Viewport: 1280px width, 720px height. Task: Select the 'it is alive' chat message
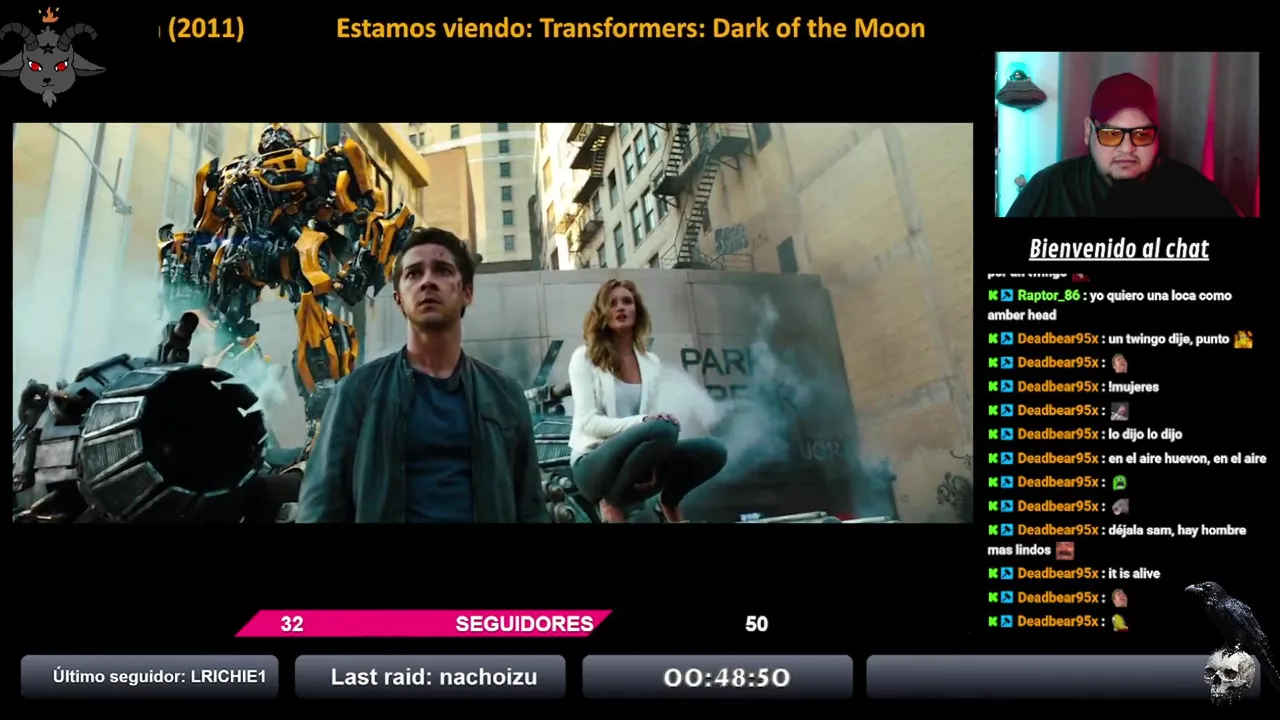pos(1134,574)
